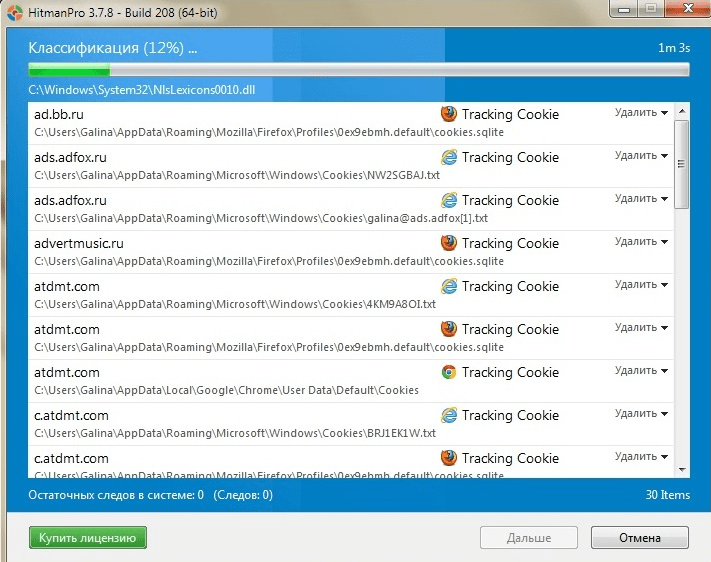Expand Удалить action menu for advertmusic.ru
This screenshot has width=711, height=562.
coord(641,242)
